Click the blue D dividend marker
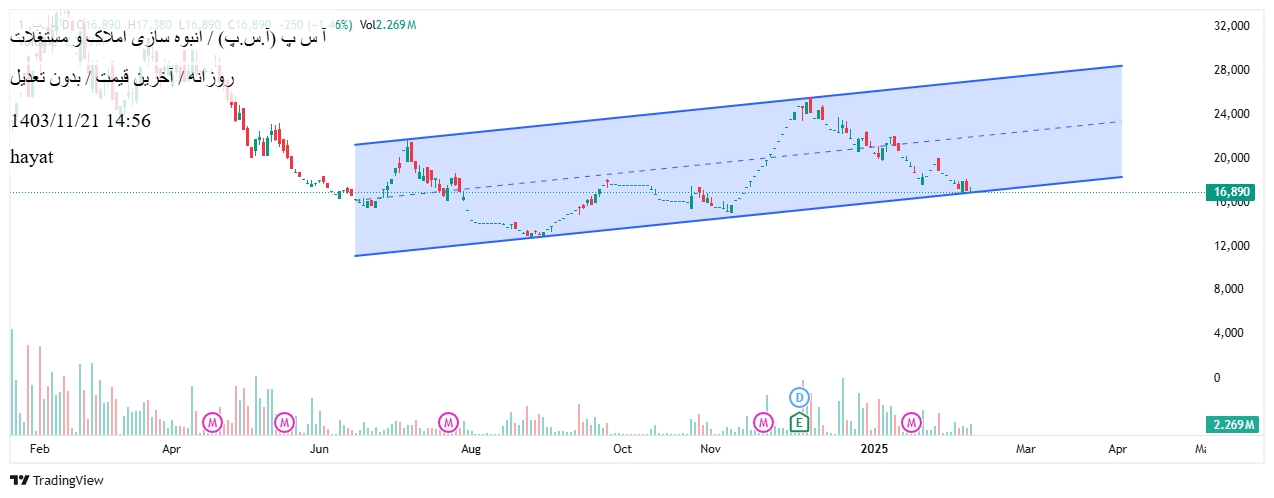Viewport: 1274px width, 498px height. (799, 397)
